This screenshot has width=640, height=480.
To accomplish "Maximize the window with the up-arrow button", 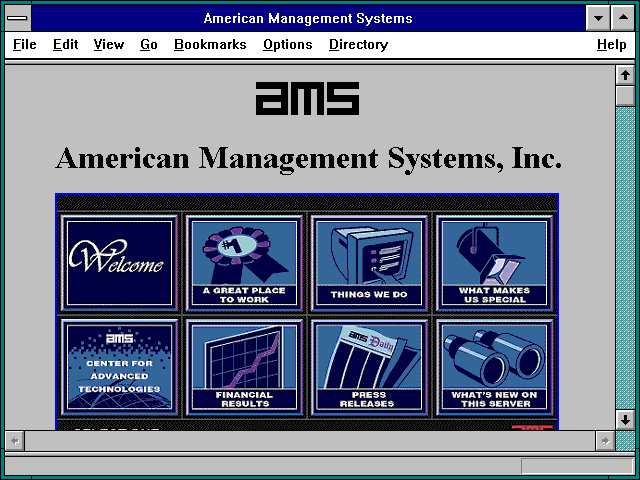I will point(623,18).
